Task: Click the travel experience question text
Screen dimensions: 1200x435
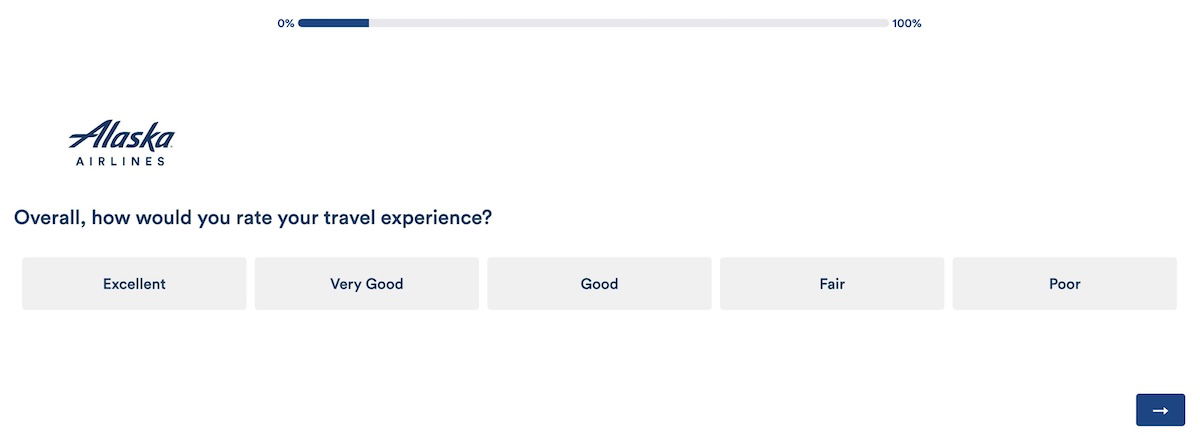Action: (x=253, y=217)
